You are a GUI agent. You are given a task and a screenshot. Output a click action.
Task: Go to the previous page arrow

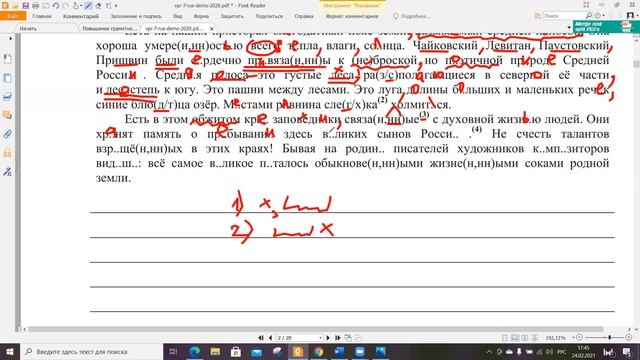pyautogui.click(x=270, y=338)
